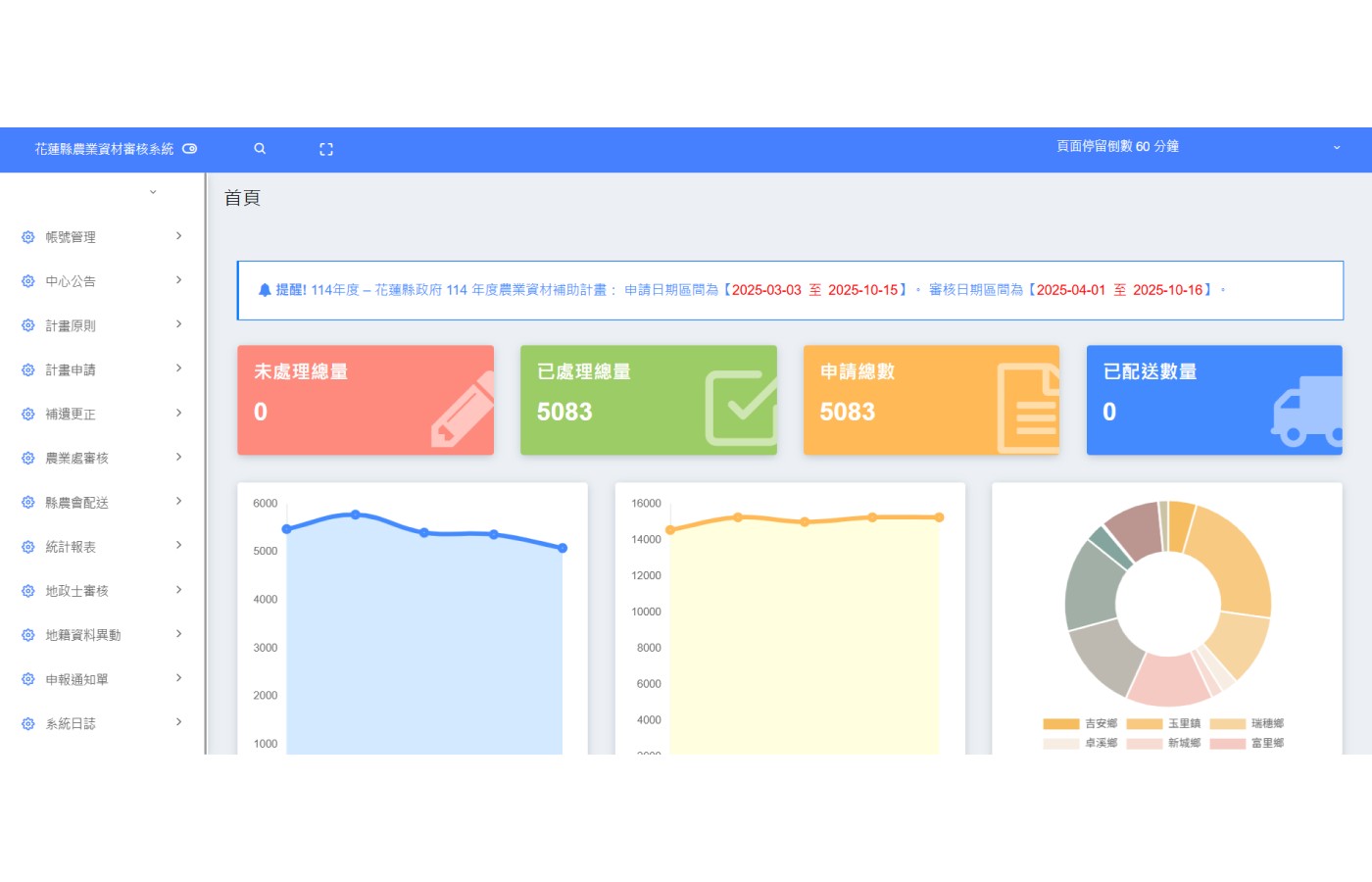Click the pencil icon on 未處理總量 card
The height and width of the screenshot is (882, 1372).
pyautogui.click(x=463, y=410)
